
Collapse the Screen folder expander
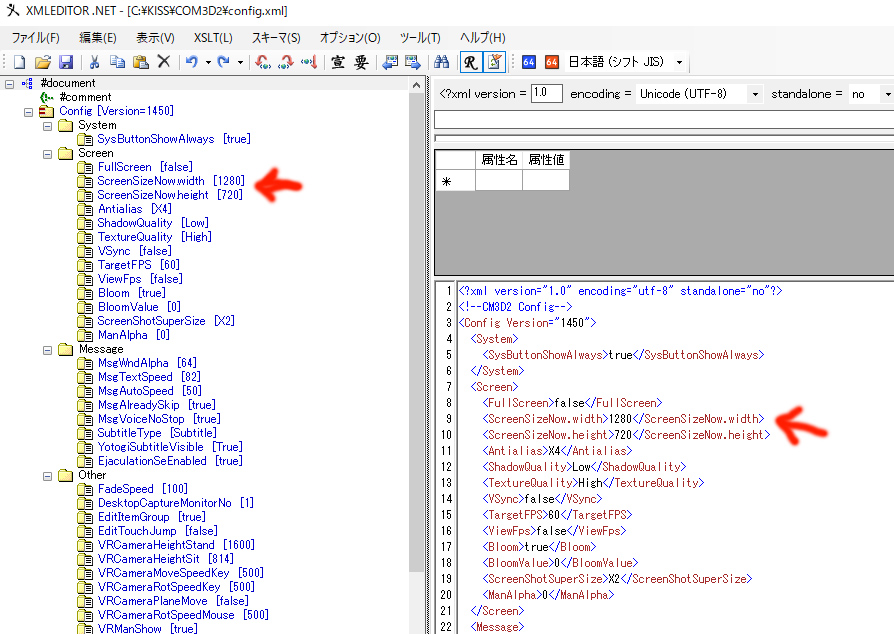click(47, 154)
